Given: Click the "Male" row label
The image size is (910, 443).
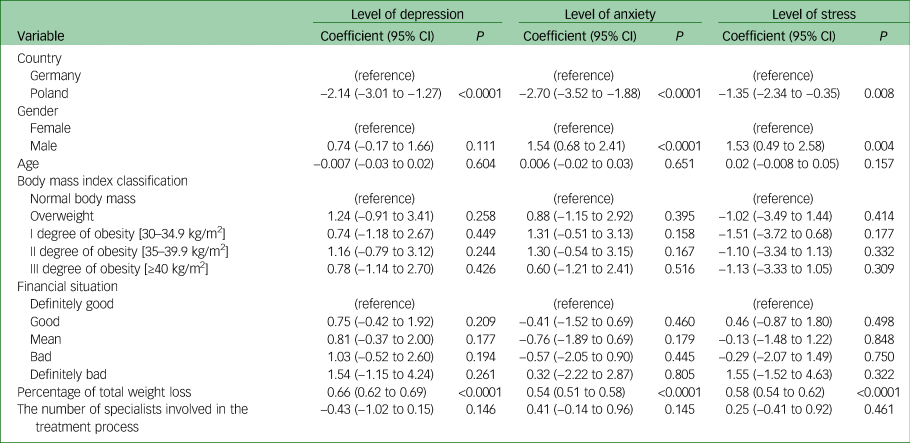Looking at the screenshot, I should tap(45, 145).
